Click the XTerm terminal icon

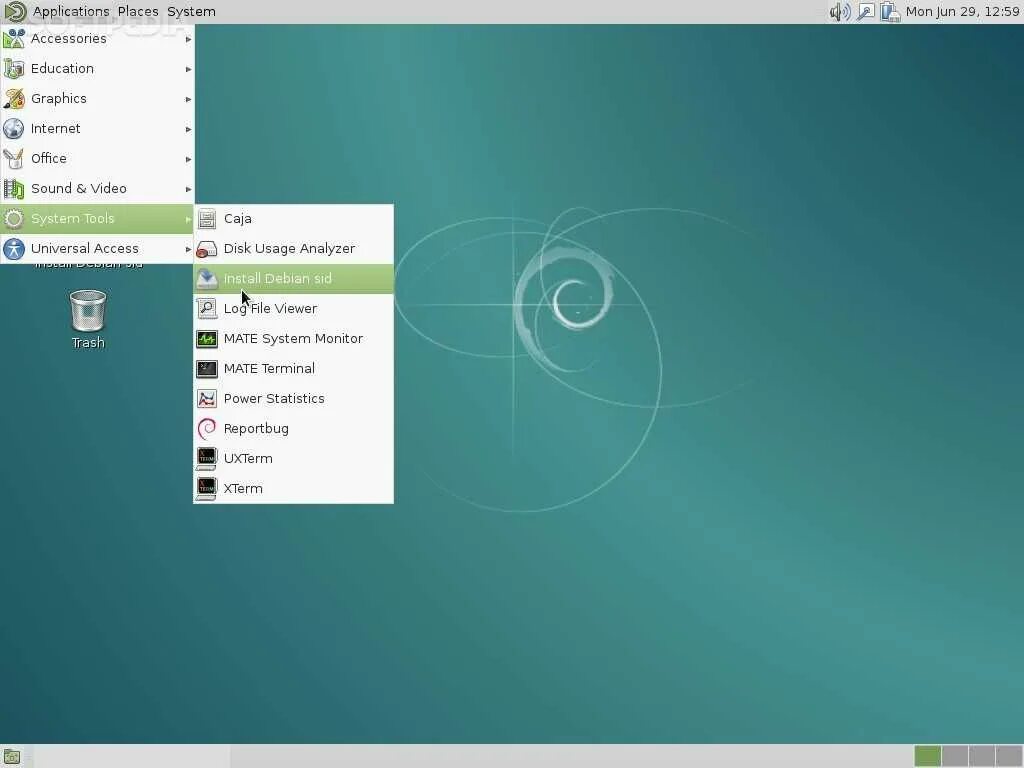[x=206, y=489]
